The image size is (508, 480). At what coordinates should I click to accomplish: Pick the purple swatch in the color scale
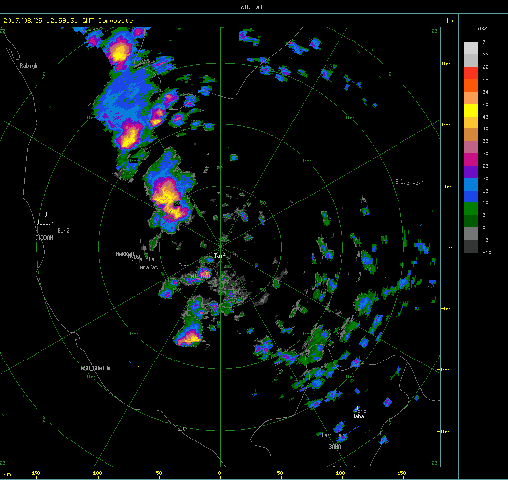471,172
